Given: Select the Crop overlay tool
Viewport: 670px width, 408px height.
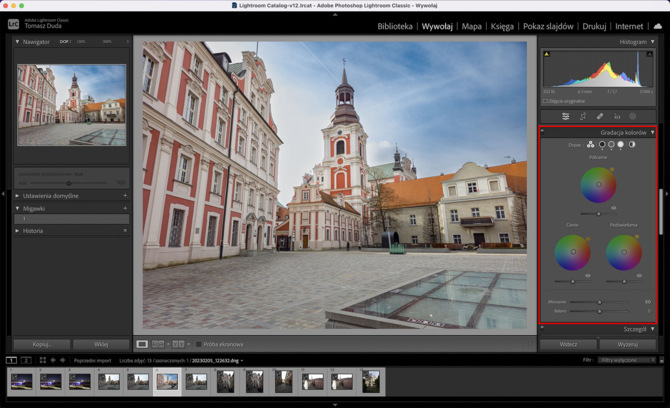Looking at the screenshot, I should [583, 116].
